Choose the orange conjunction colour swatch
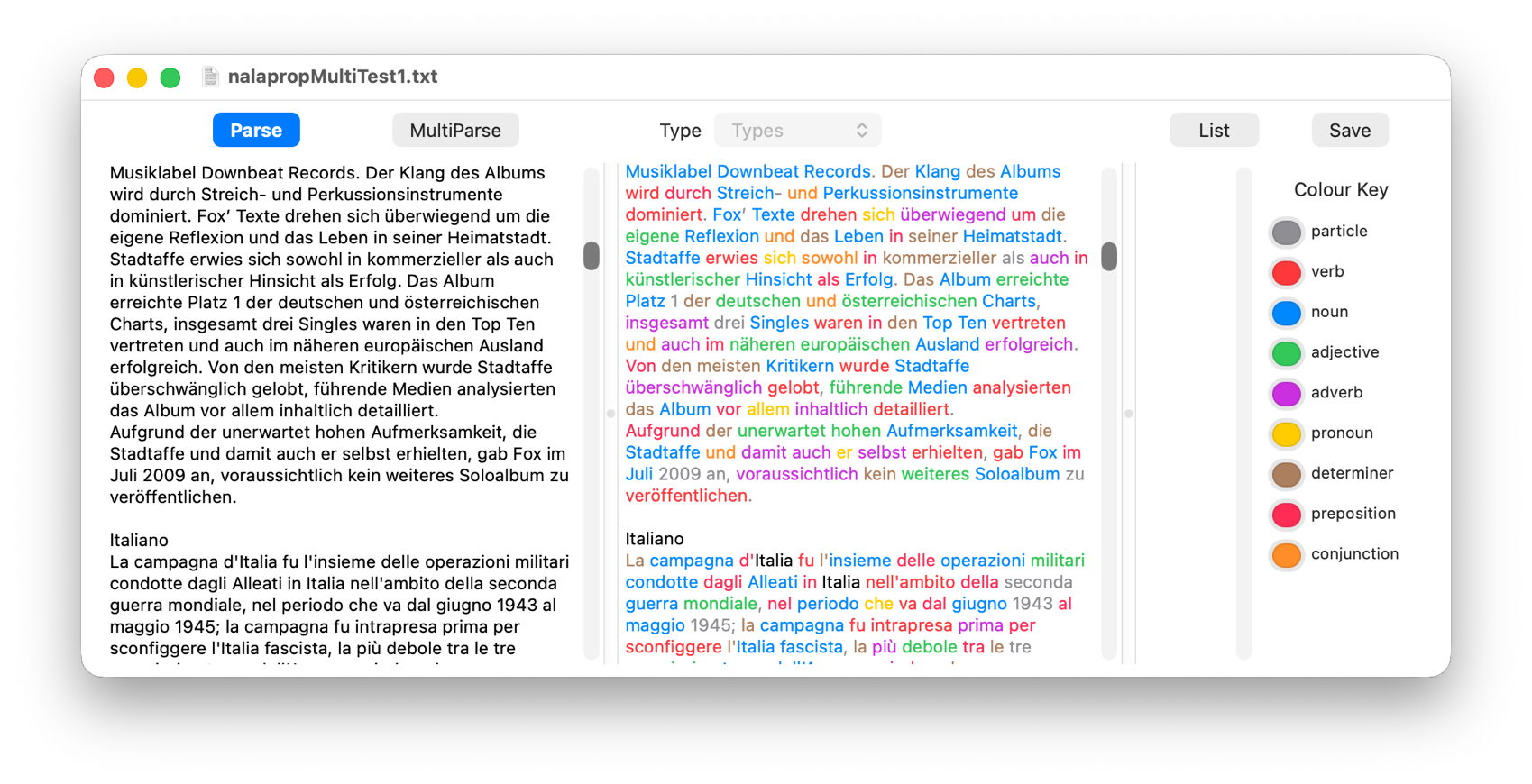The image size is (1532, 784). point(1286,555)
